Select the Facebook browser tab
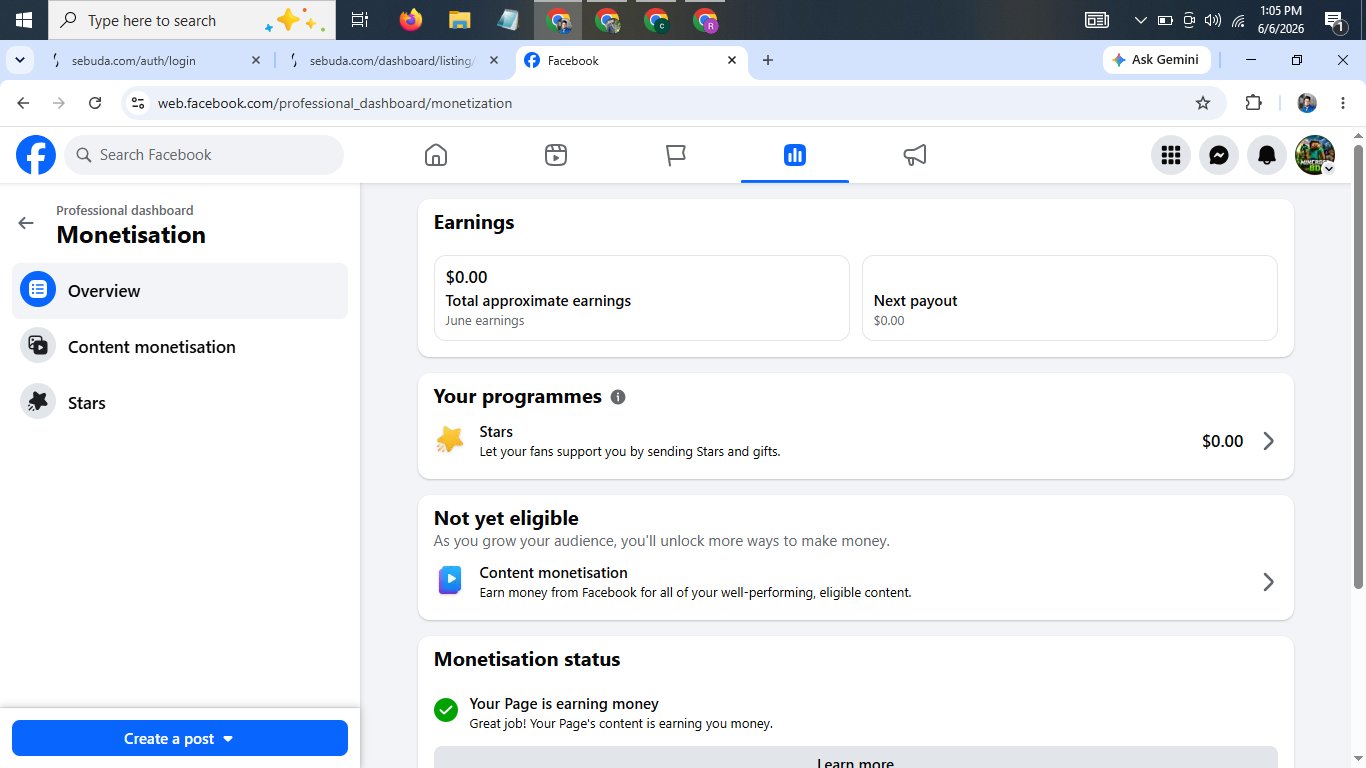Image resolution: width=1366 pixels, height=768 pixels. (632, 60)
